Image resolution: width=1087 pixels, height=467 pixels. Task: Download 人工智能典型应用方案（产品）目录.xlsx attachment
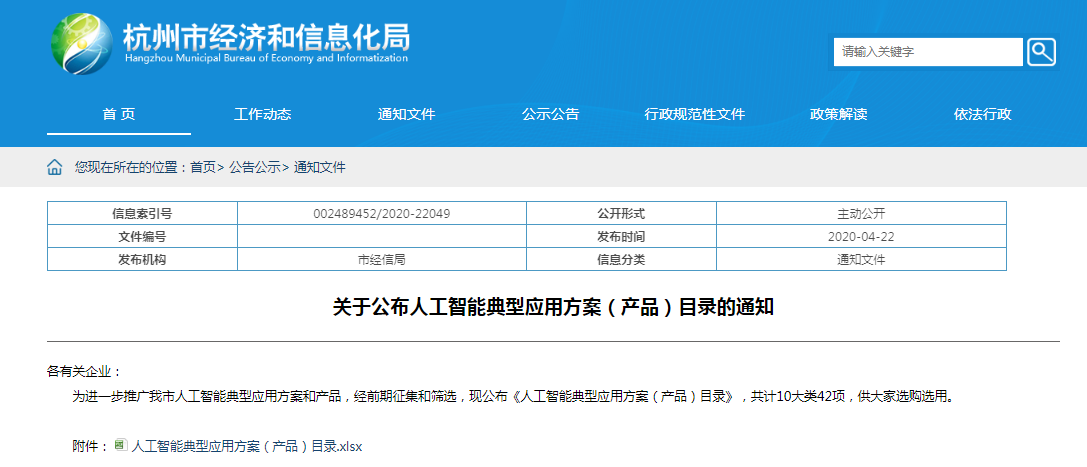coord(247,446)
